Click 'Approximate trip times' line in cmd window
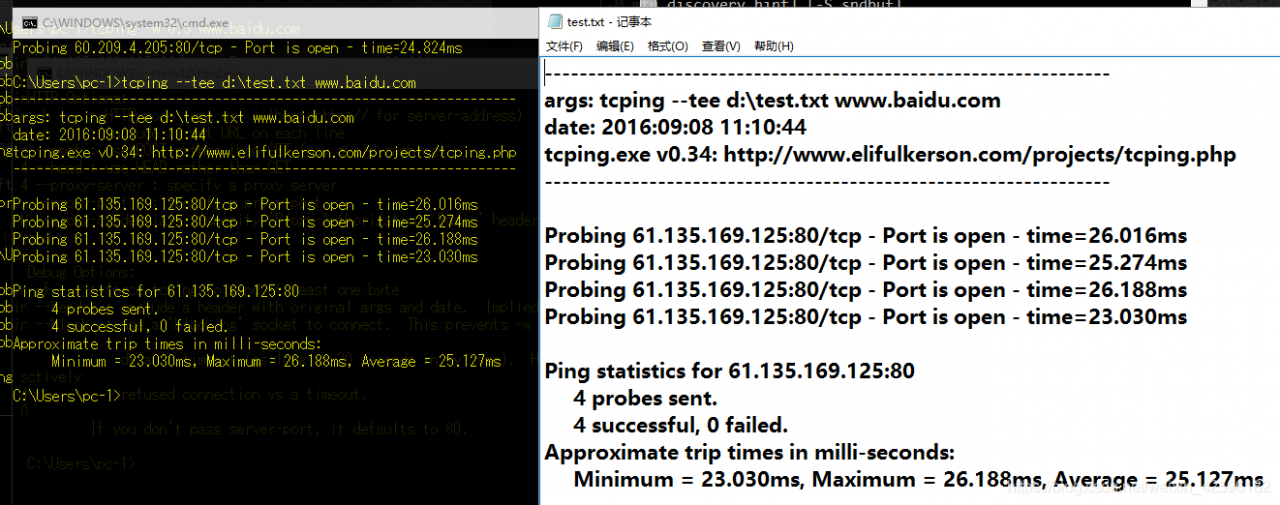 [167, 343]
